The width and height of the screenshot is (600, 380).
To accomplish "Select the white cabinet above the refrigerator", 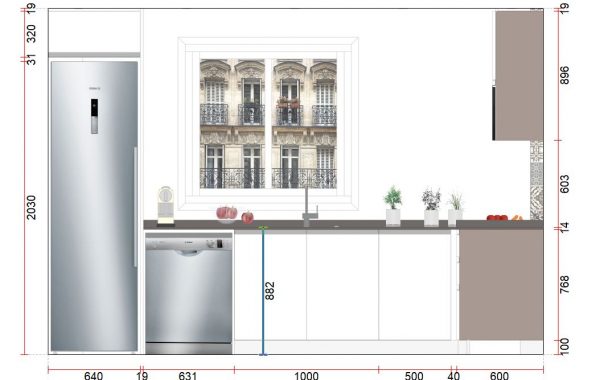I will pyautogui.click(x=95, y=32).
